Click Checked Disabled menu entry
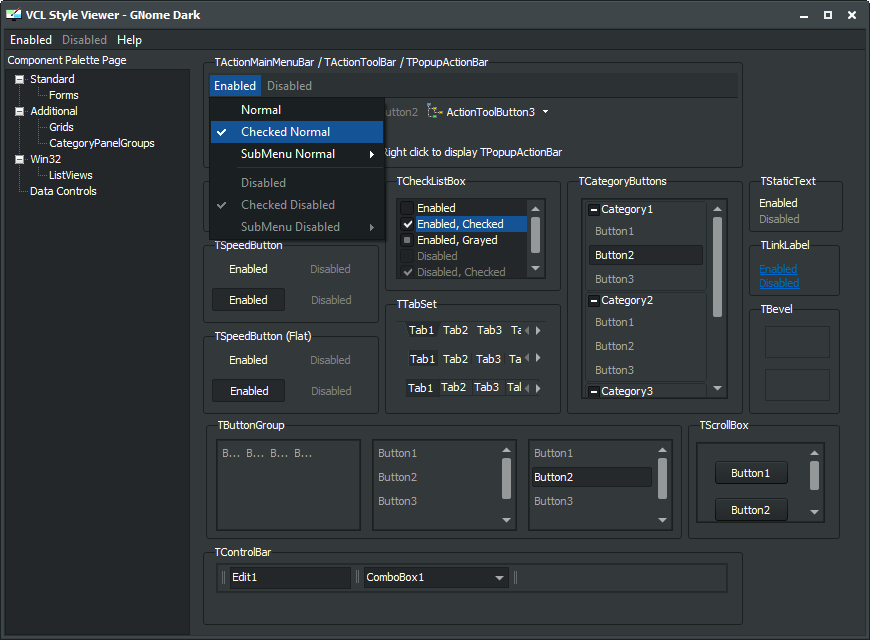The width and height of the screenshot is (870, 640). click(297, 205)
